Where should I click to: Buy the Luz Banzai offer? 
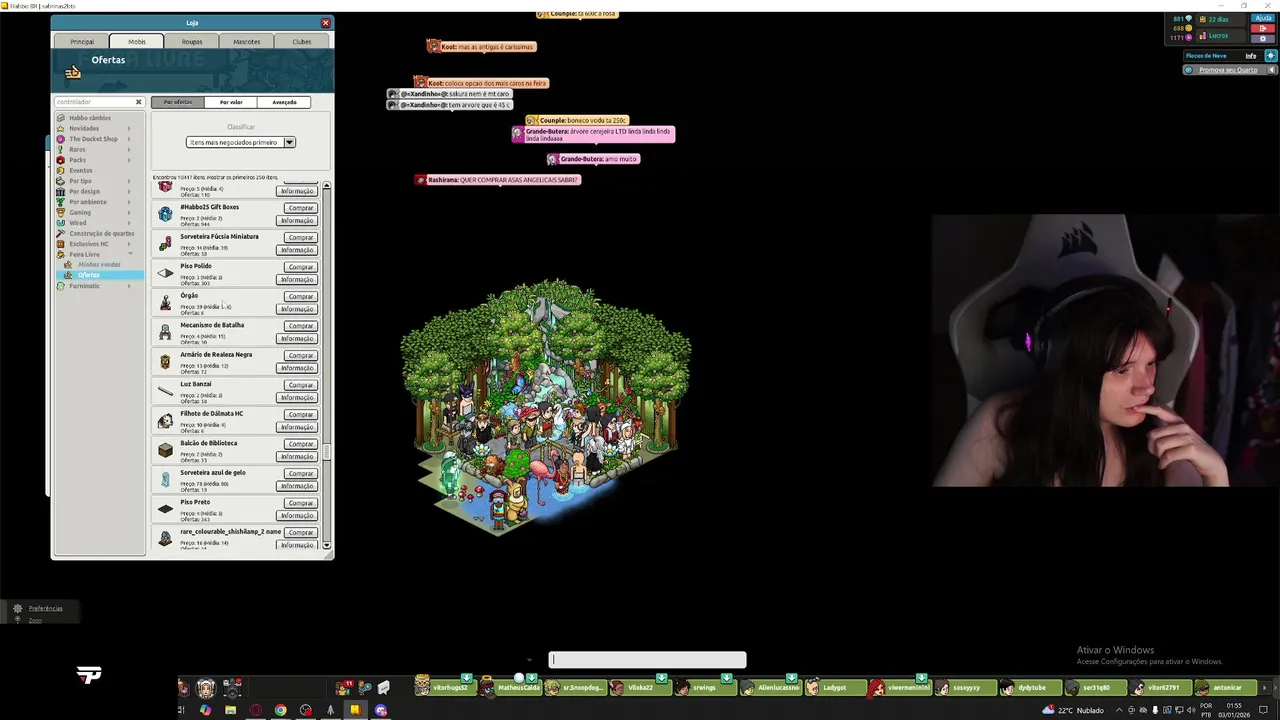[300, 385]
